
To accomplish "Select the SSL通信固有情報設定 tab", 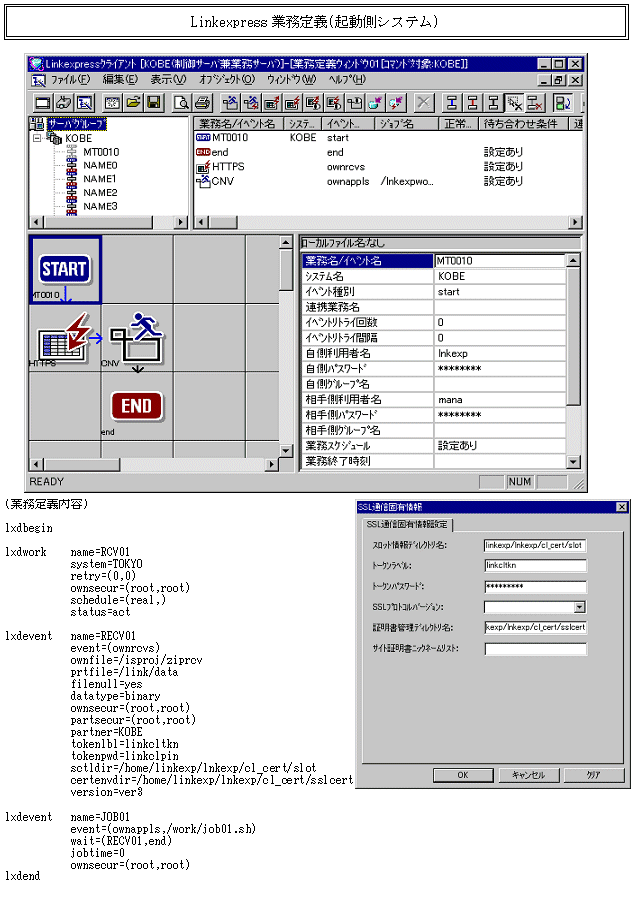I will coord(407,524).
